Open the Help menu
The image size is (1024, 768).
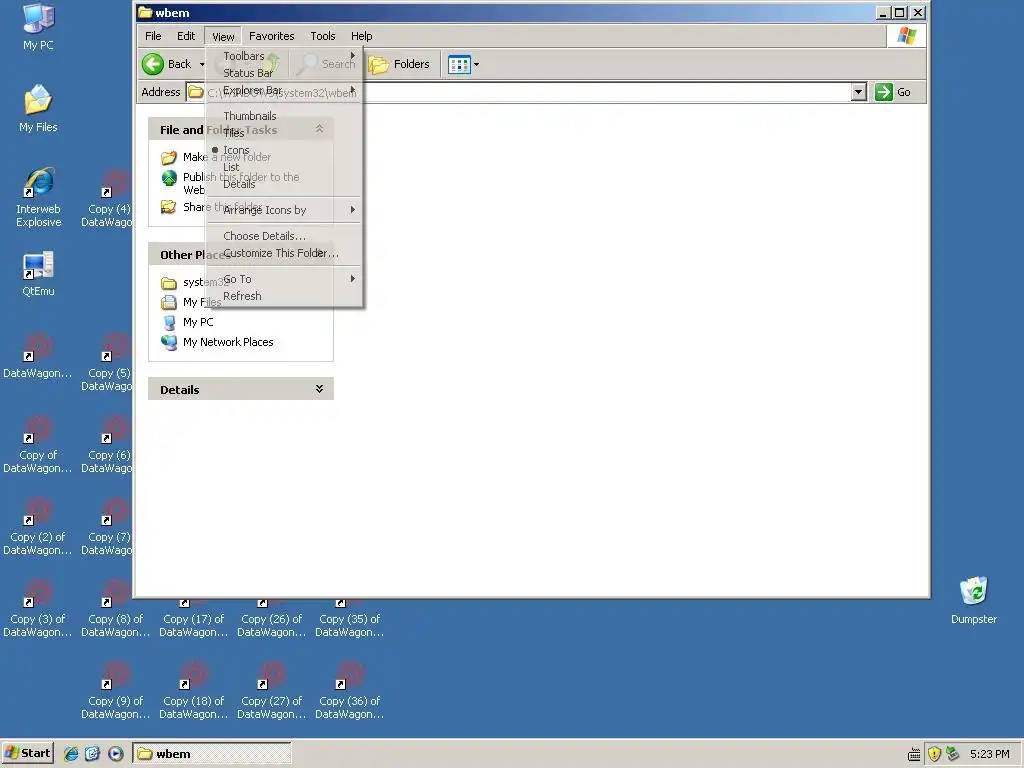click(361, 36)
